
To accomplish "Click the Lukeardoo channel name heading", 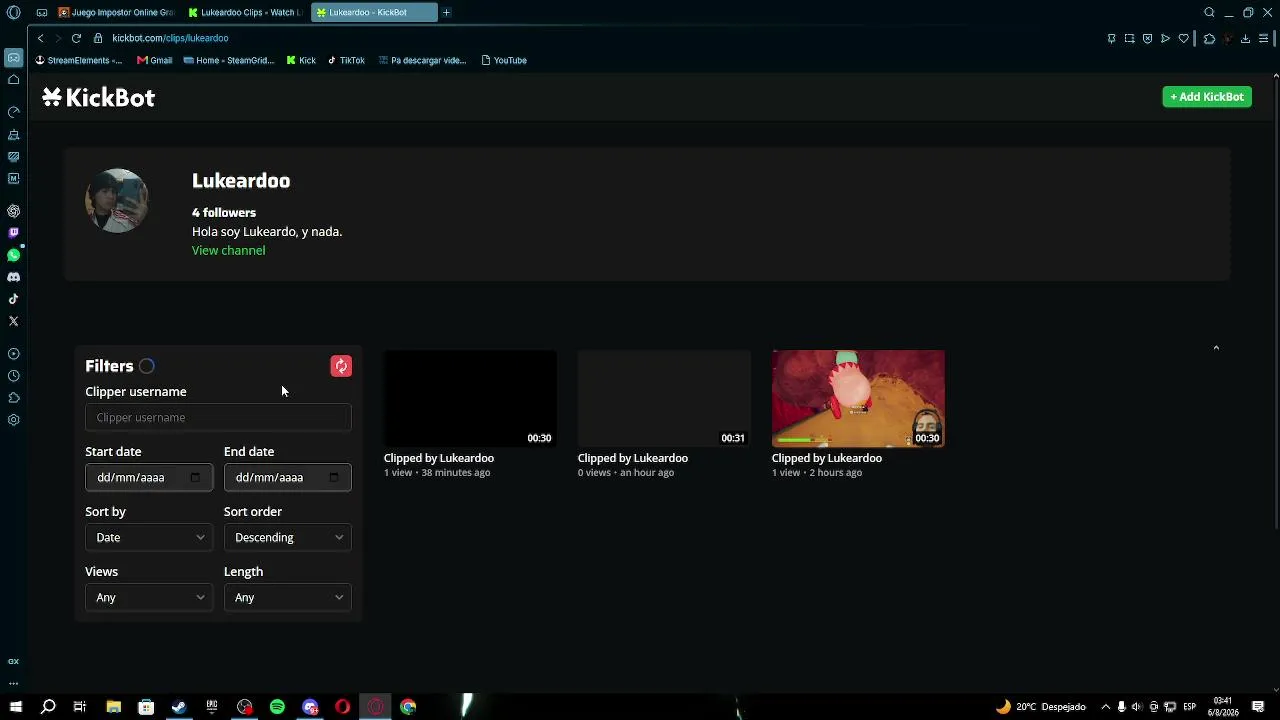I will [x=241, y=181].
